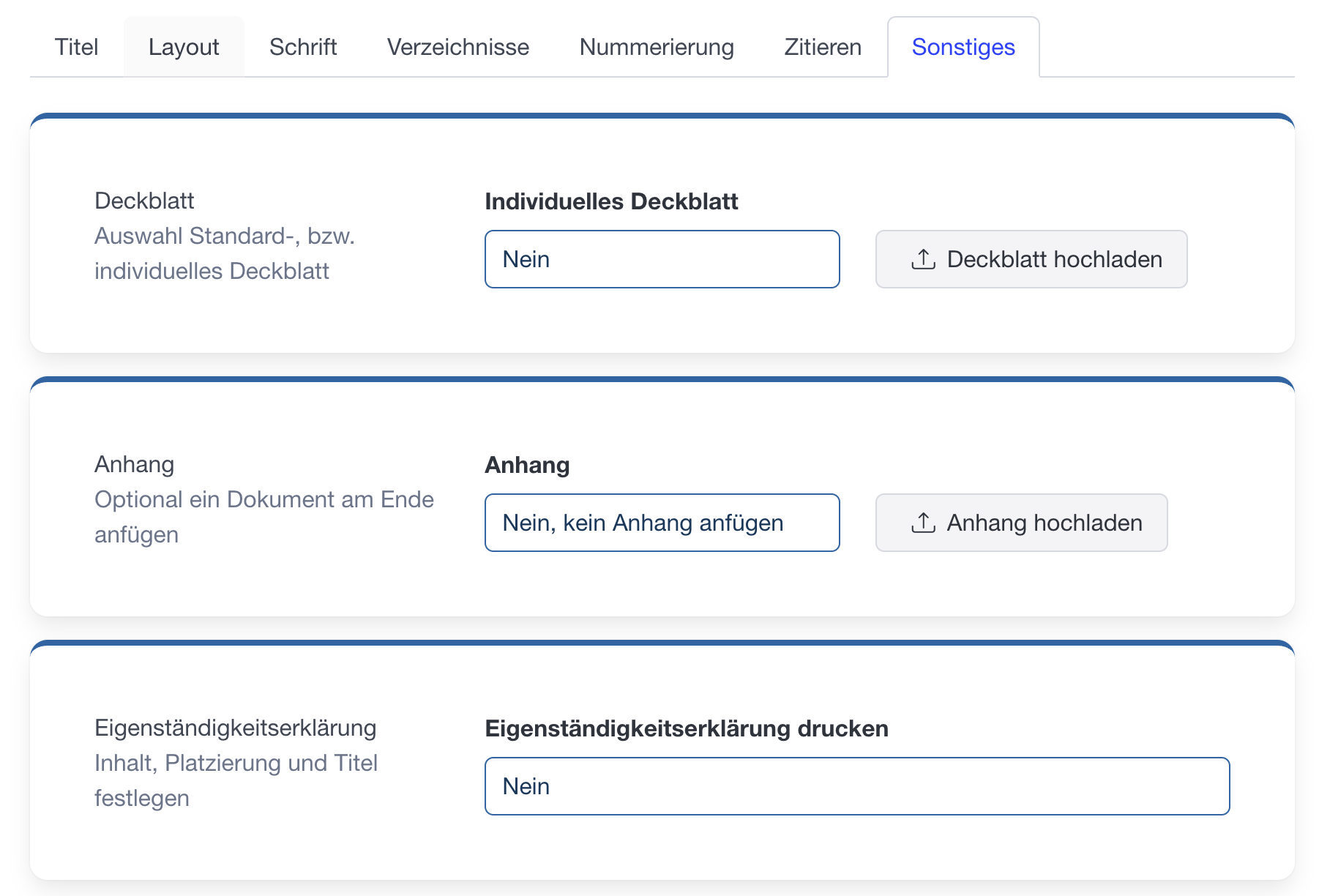Open the Zitieren tab
This screenshot has width=1319, height=896.
pyautogui.click(x=823, y=47)
